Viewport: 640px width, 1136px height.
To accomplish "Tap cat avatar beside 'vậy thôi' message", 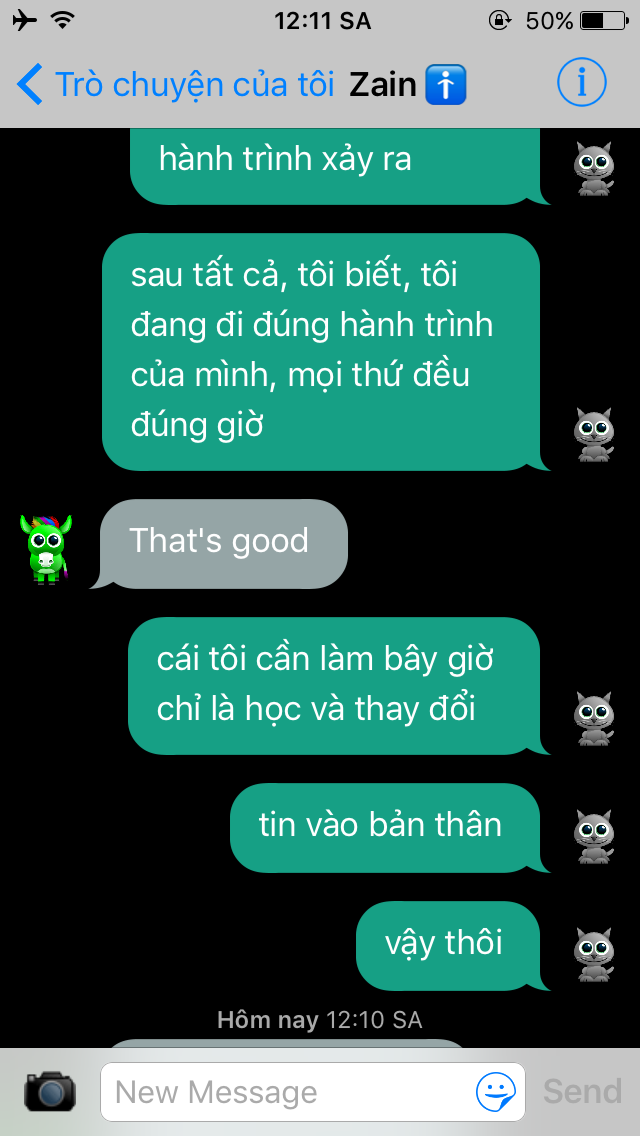I will click(594, 955).
